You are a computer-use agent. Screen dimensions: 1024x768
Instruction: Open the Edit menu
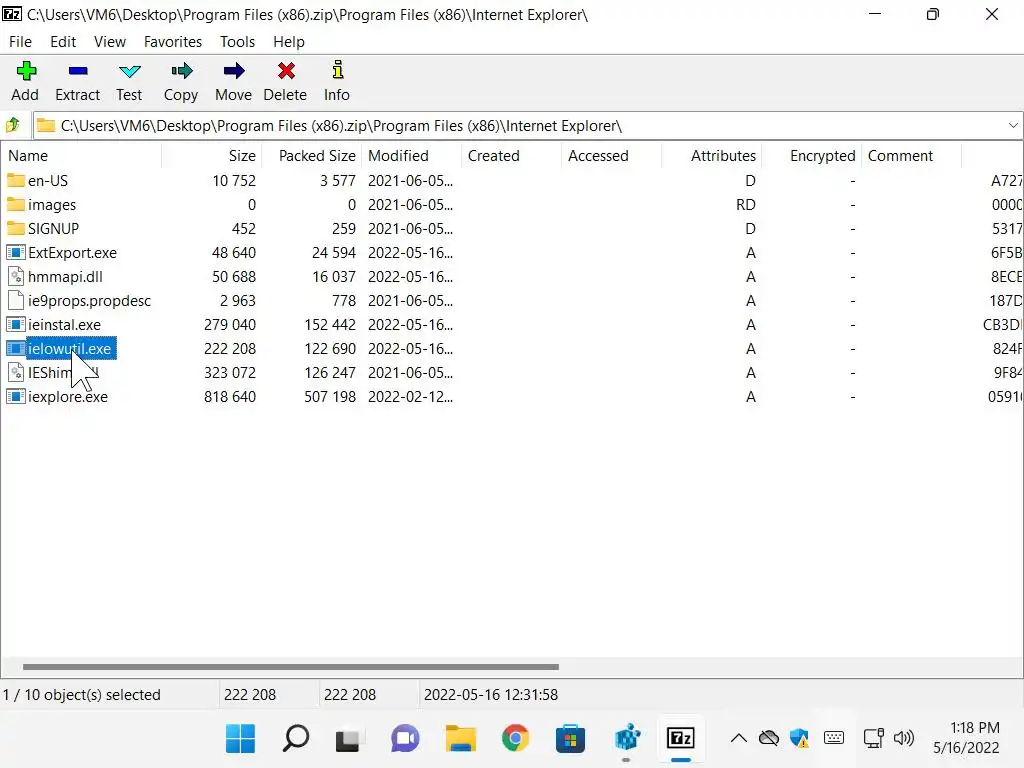pos(63,42)
